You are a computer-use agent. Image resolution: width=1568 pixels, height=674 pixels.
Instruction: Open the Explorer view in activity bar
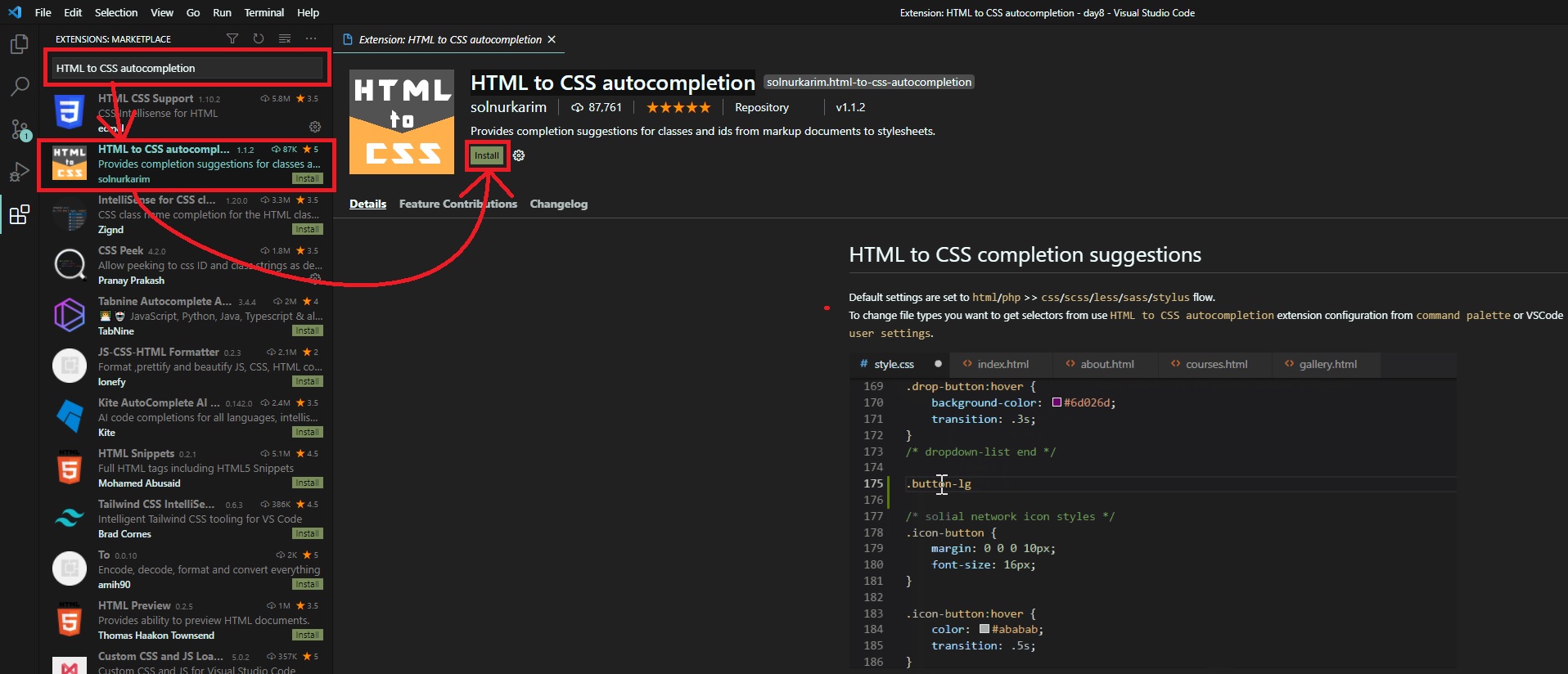[20, 44]
